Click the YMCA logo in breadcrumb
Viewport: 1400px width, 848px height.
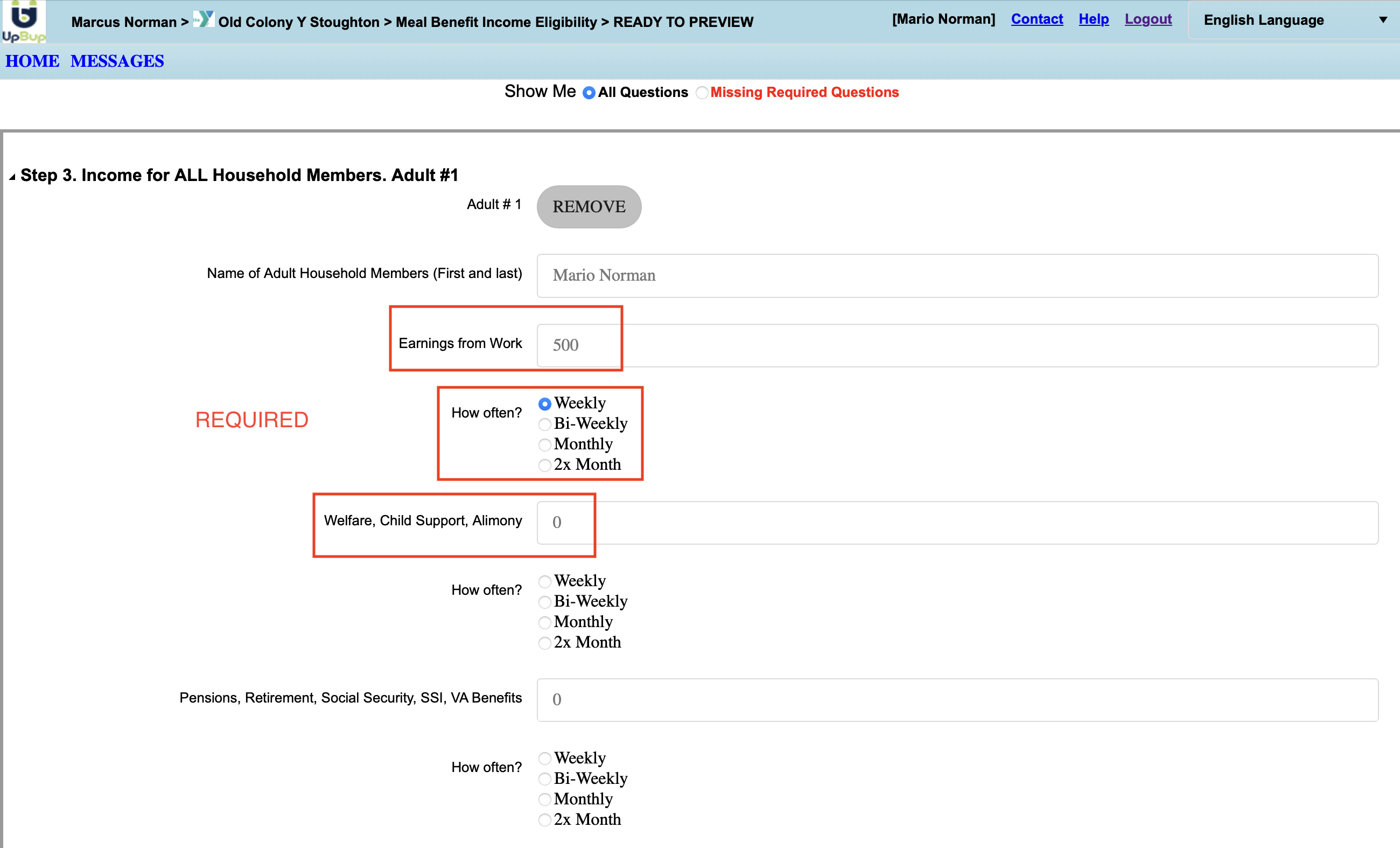pyautogui.click(x=203, y=19)
